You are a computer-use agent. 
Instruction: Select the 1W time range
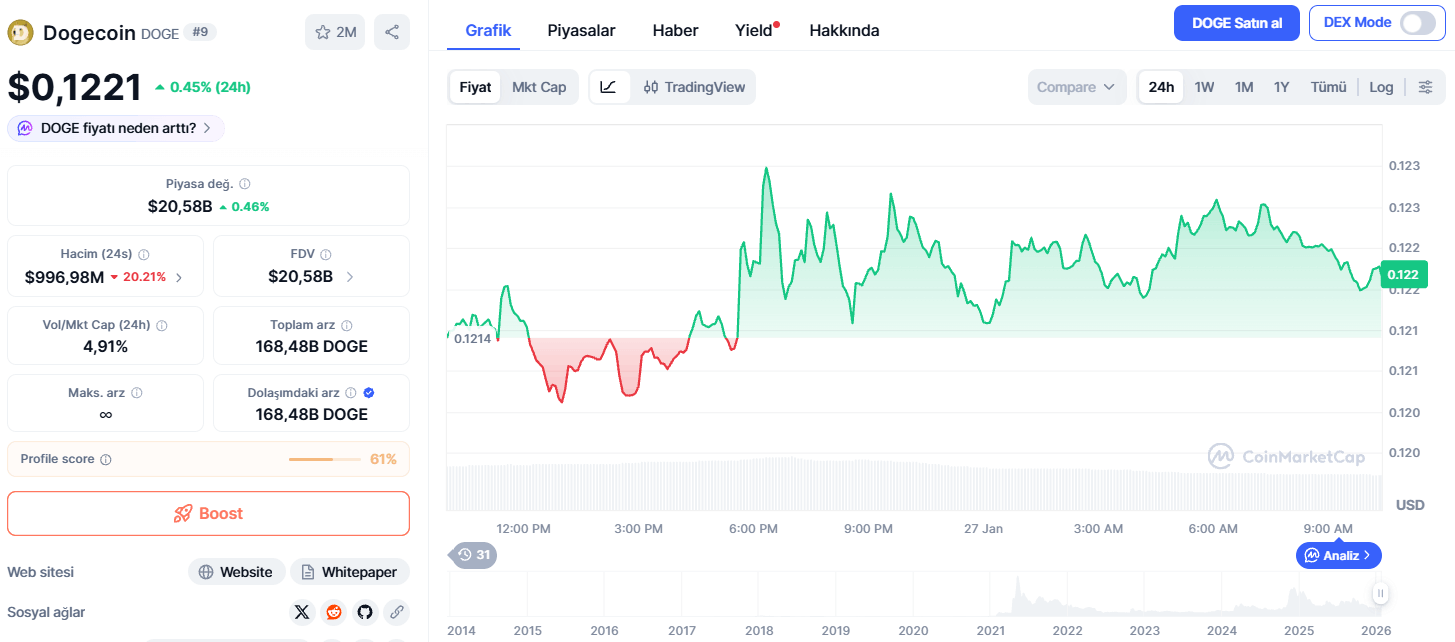point(1204,87)
